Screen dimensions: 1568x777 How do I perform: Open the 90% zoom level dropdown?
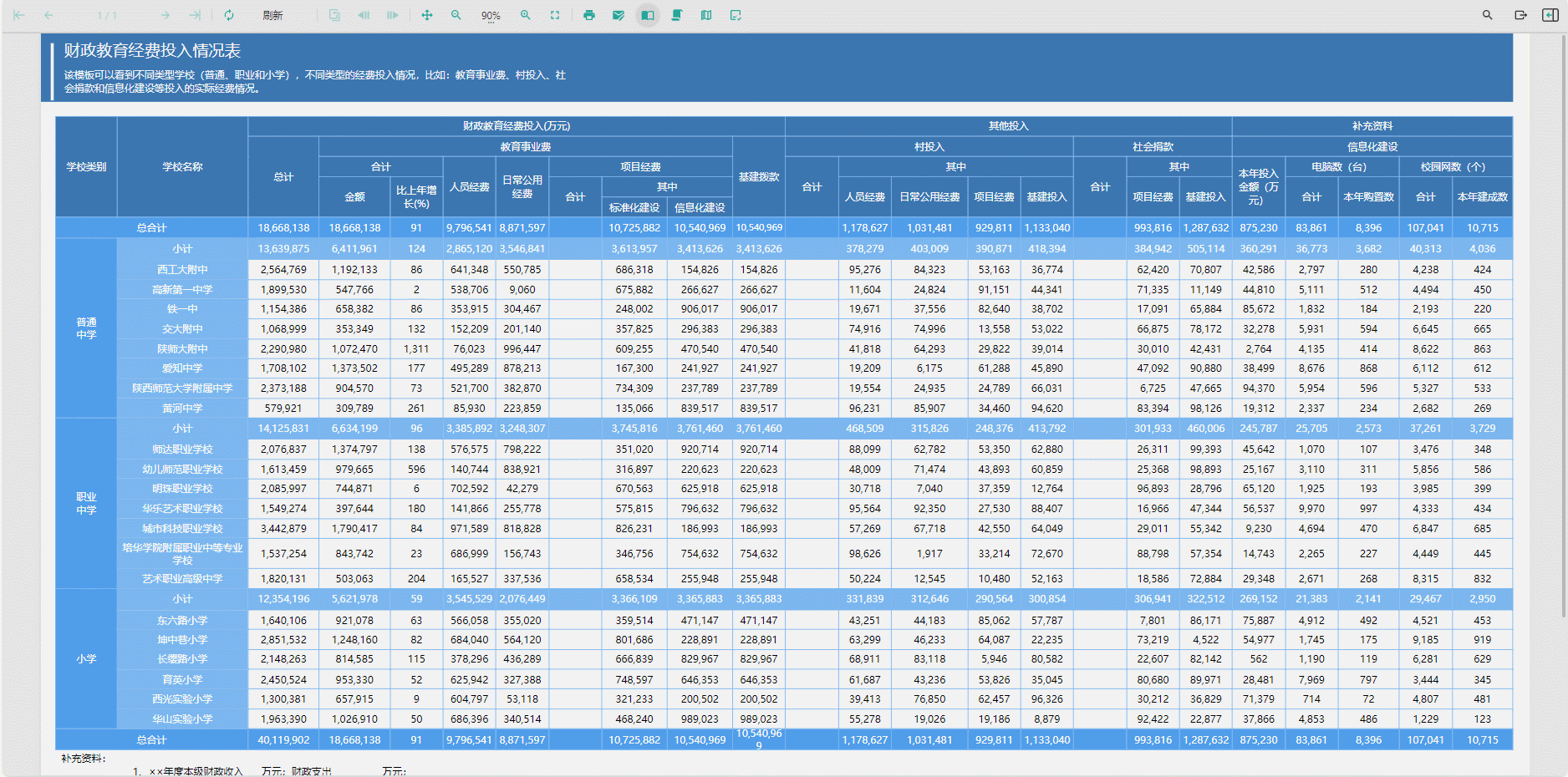[x=491, y=16]
